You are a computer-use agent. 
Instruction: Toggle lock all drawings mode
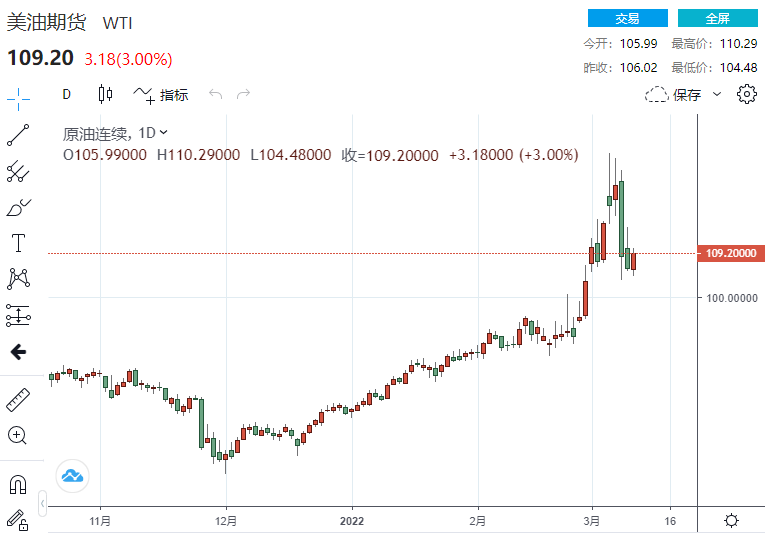click(x=18, y=519)
